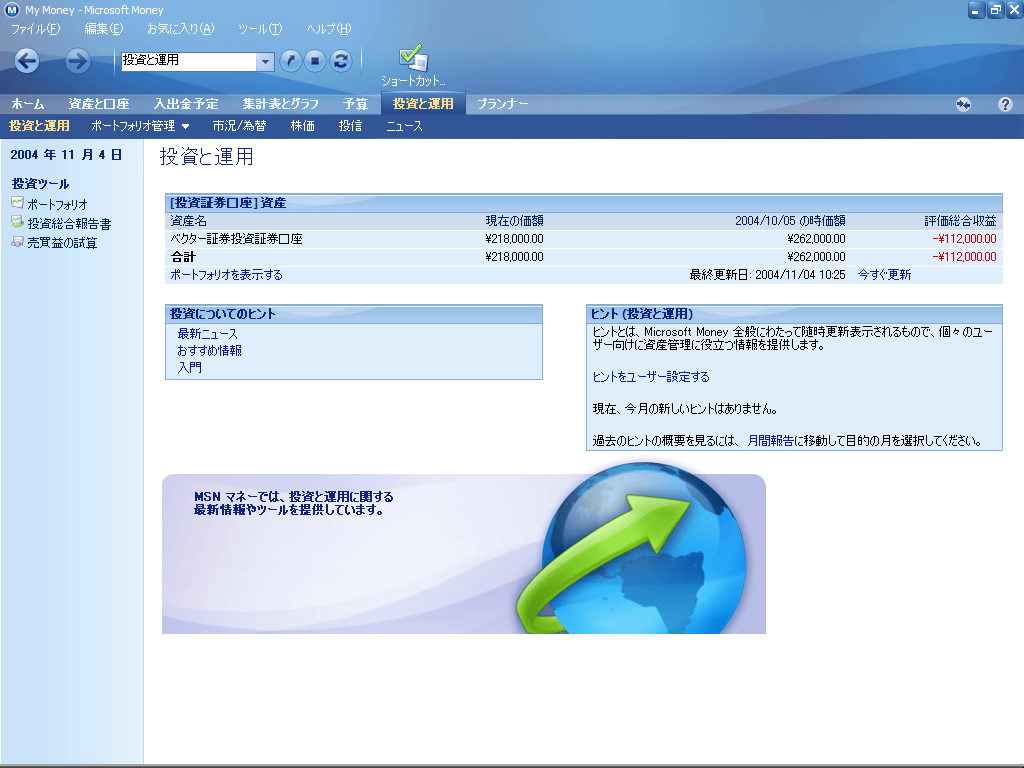Click the help question mark icon
Screen dimensions: 1024x768
(1005, 104)
